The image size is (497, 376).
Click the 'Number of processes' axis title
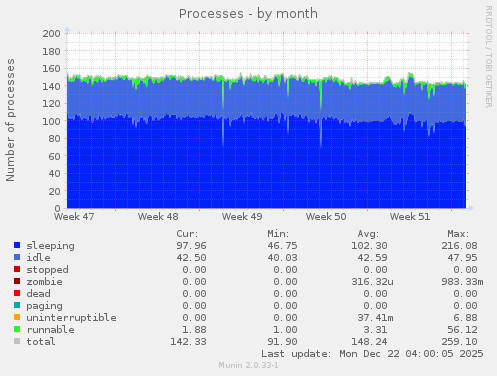point(11,120)
